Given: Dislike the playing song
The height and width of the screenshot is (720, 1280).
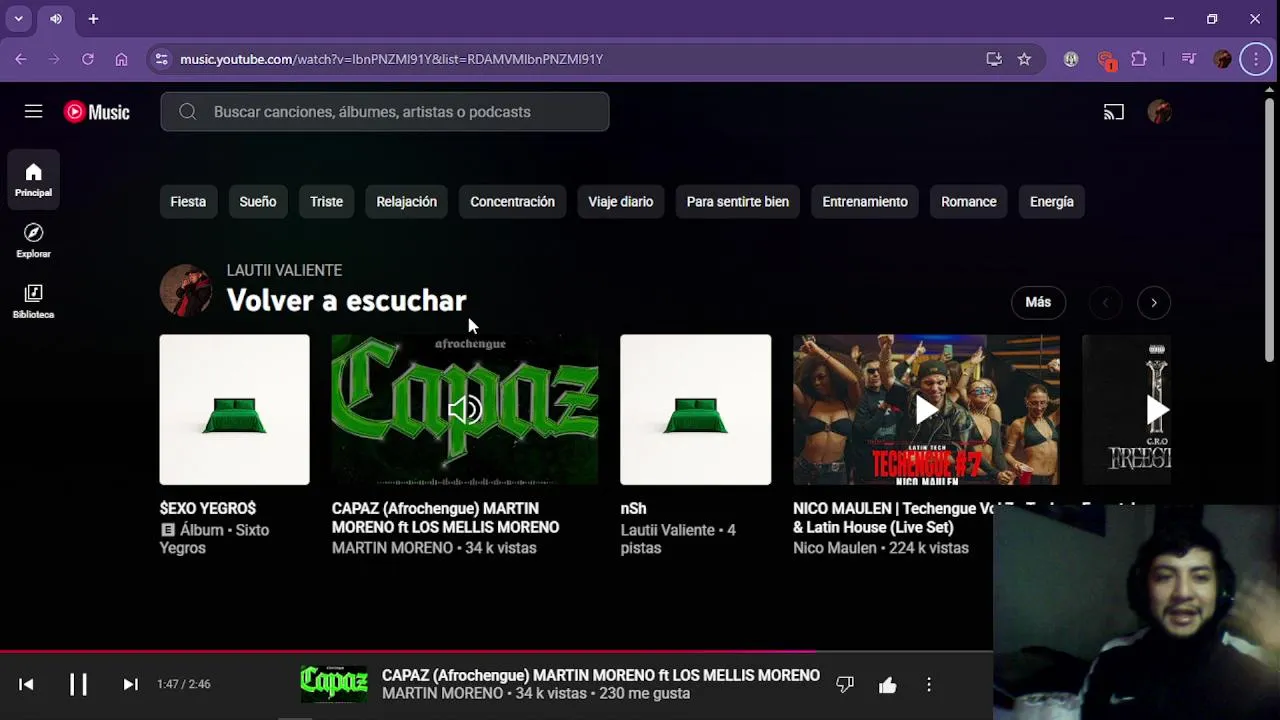Looking at the screenshot, I should coord(845,684).
